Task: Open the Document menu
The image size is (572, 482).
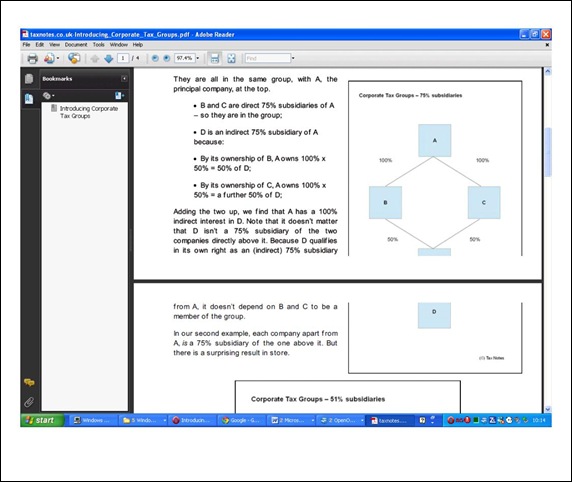Action: click(x=76, y=45)
